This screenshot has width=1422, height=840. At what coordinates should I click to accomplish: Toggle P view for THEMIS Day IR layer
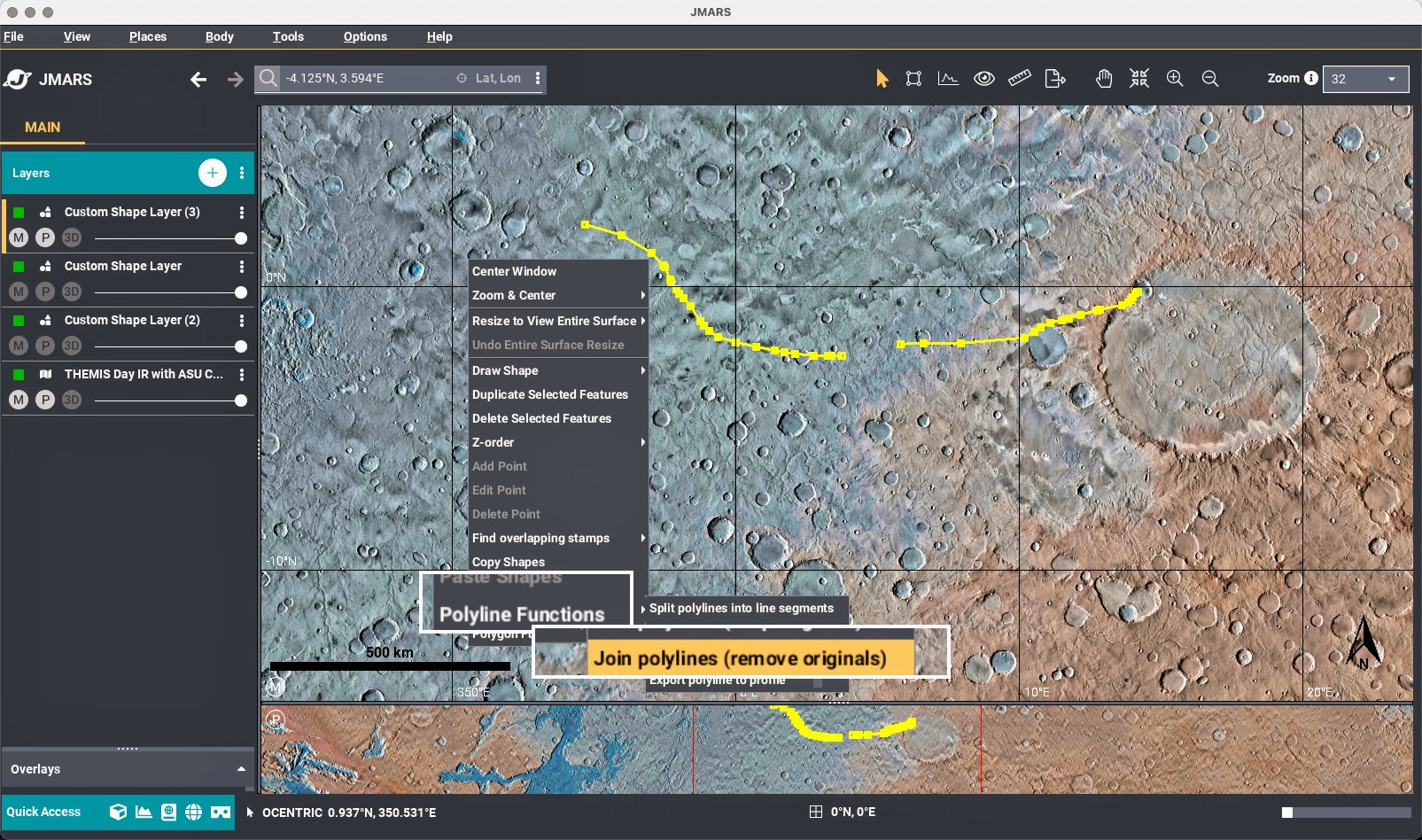[x=45, y=401]
